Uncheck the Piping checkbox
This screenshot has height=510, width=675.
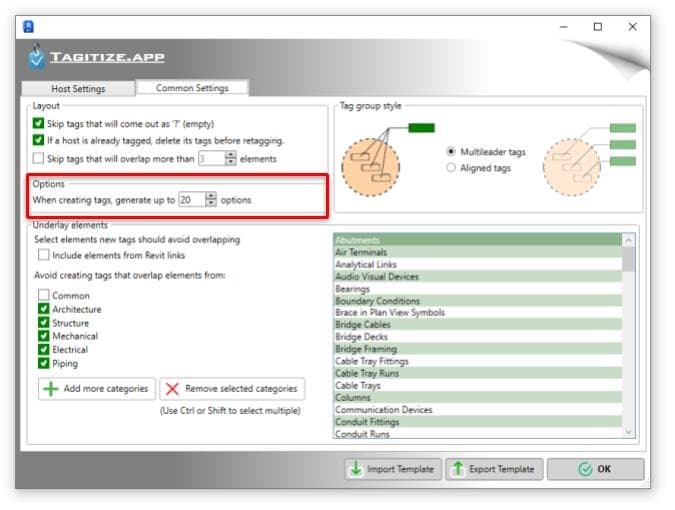[x=43, y=363]
